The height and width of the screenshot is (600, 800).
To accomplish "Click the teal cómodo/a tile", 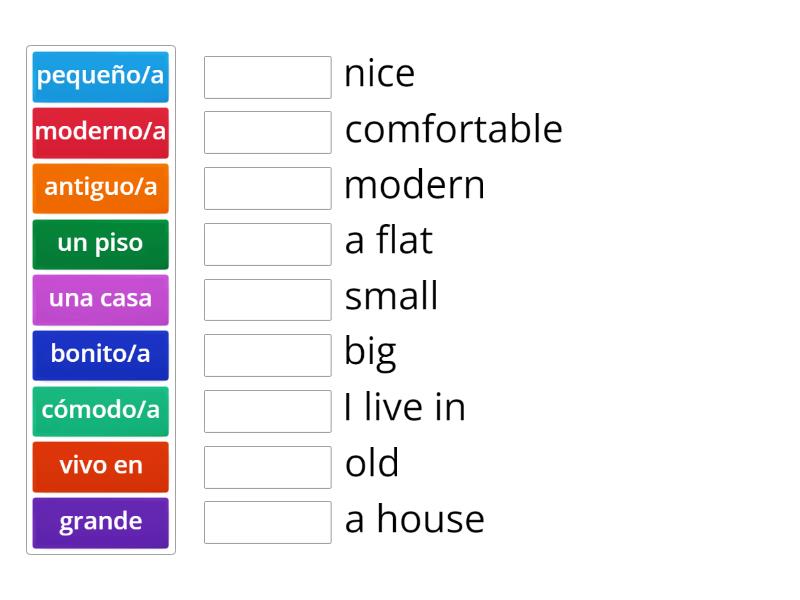I will tap(100, 410).
